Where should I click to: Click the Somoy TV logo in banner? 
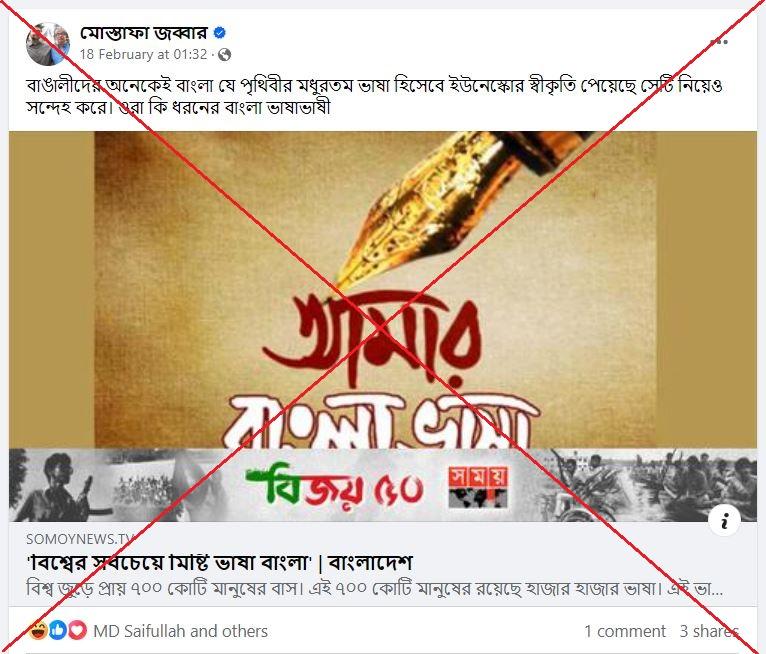(x=478, y=486)
